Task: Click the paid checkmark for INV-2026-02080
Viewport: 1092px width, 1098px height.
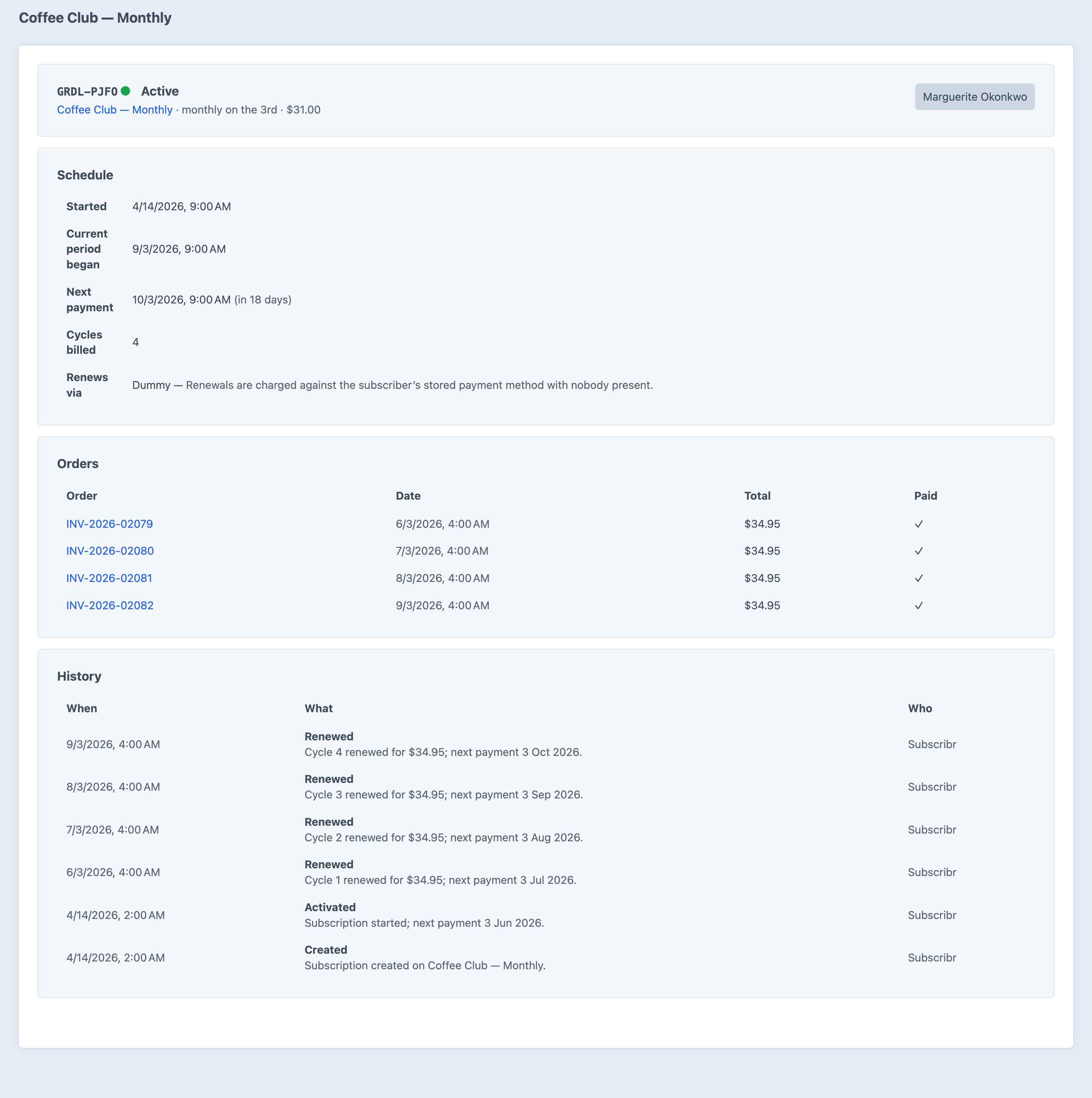Action: (x=919, y=551)
